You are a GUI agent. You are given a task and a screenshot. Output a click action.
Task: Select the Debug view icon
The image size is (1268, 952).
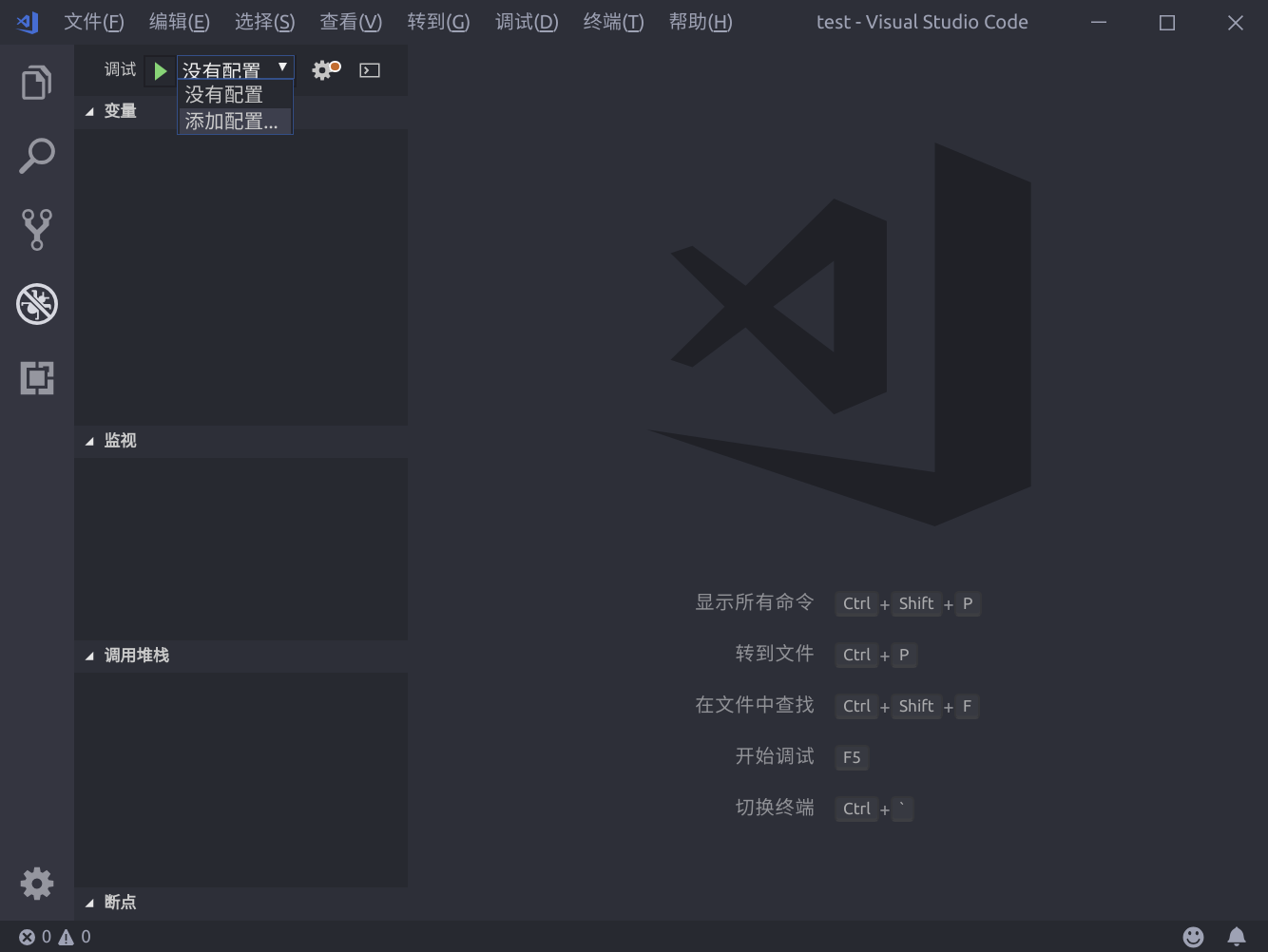36,304
